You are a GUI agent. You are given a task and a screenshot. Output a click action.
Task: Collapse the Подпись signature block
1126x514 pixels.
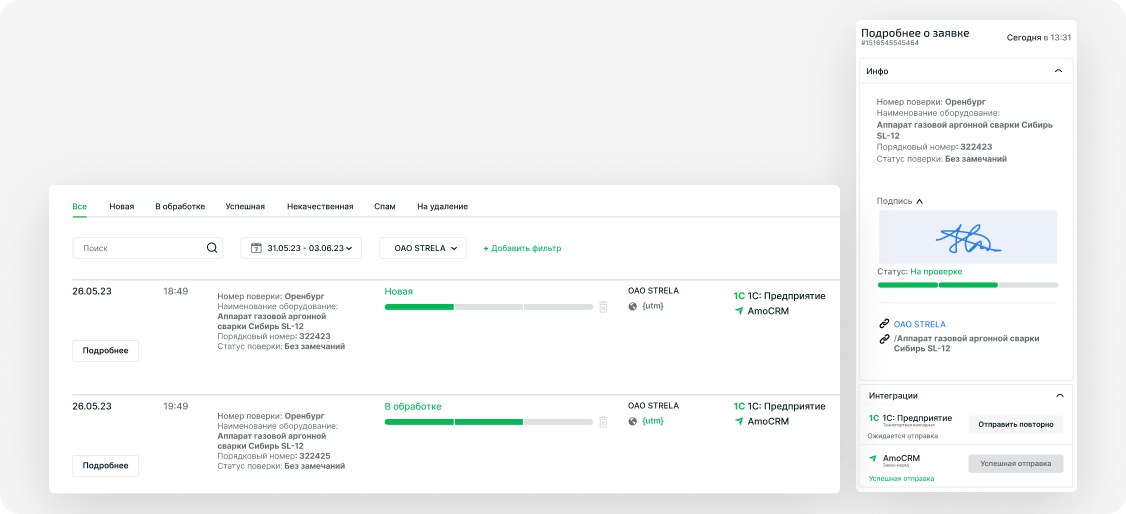919,202
